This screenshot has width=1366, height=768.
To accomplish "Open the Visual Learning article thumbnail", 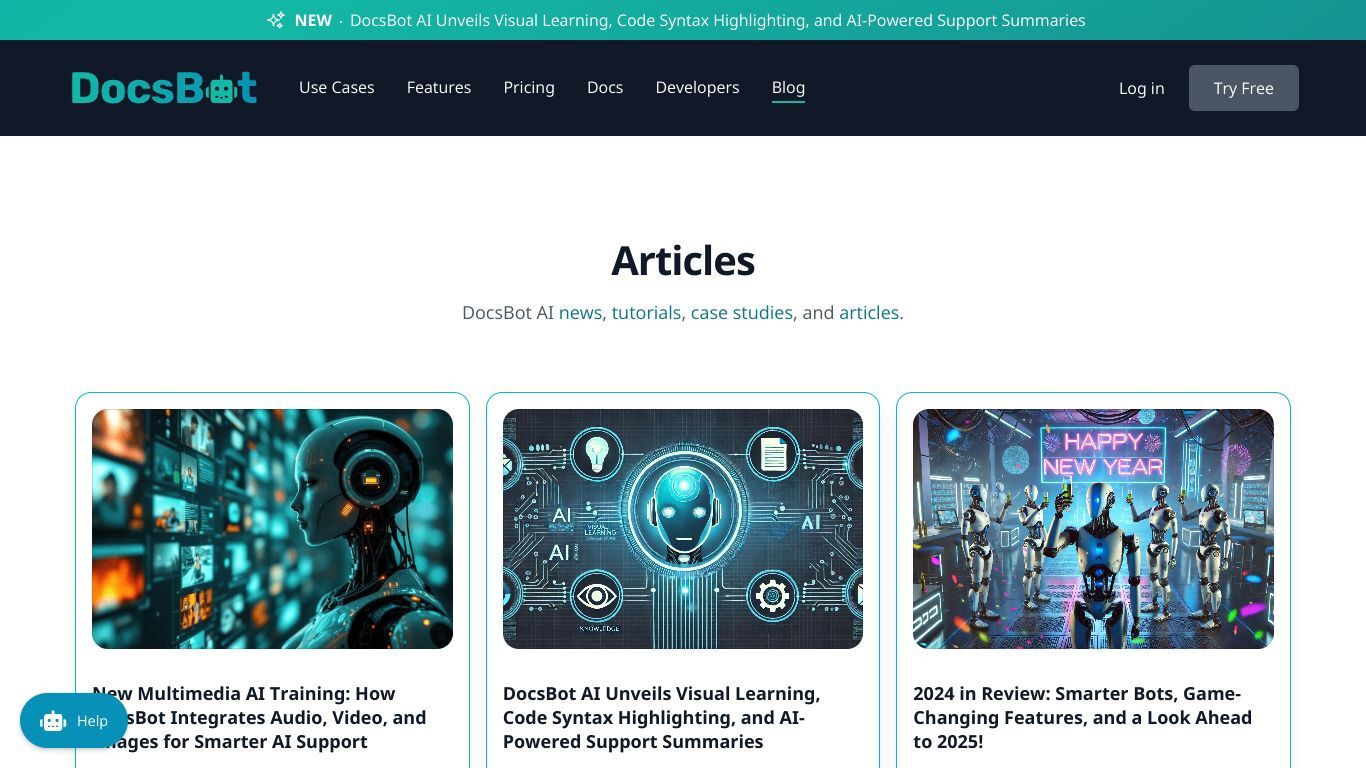I will [x=683, y=529].
